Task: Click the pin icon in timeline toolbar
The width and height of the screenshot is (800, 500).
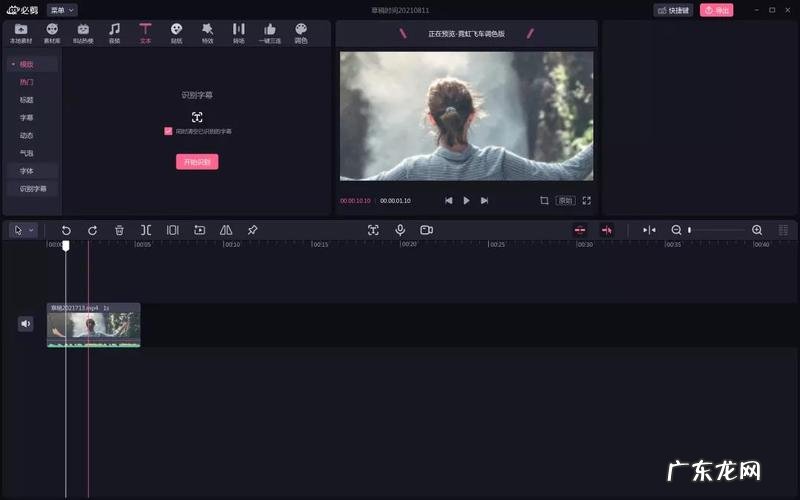Action: click(x=252, y=230)
